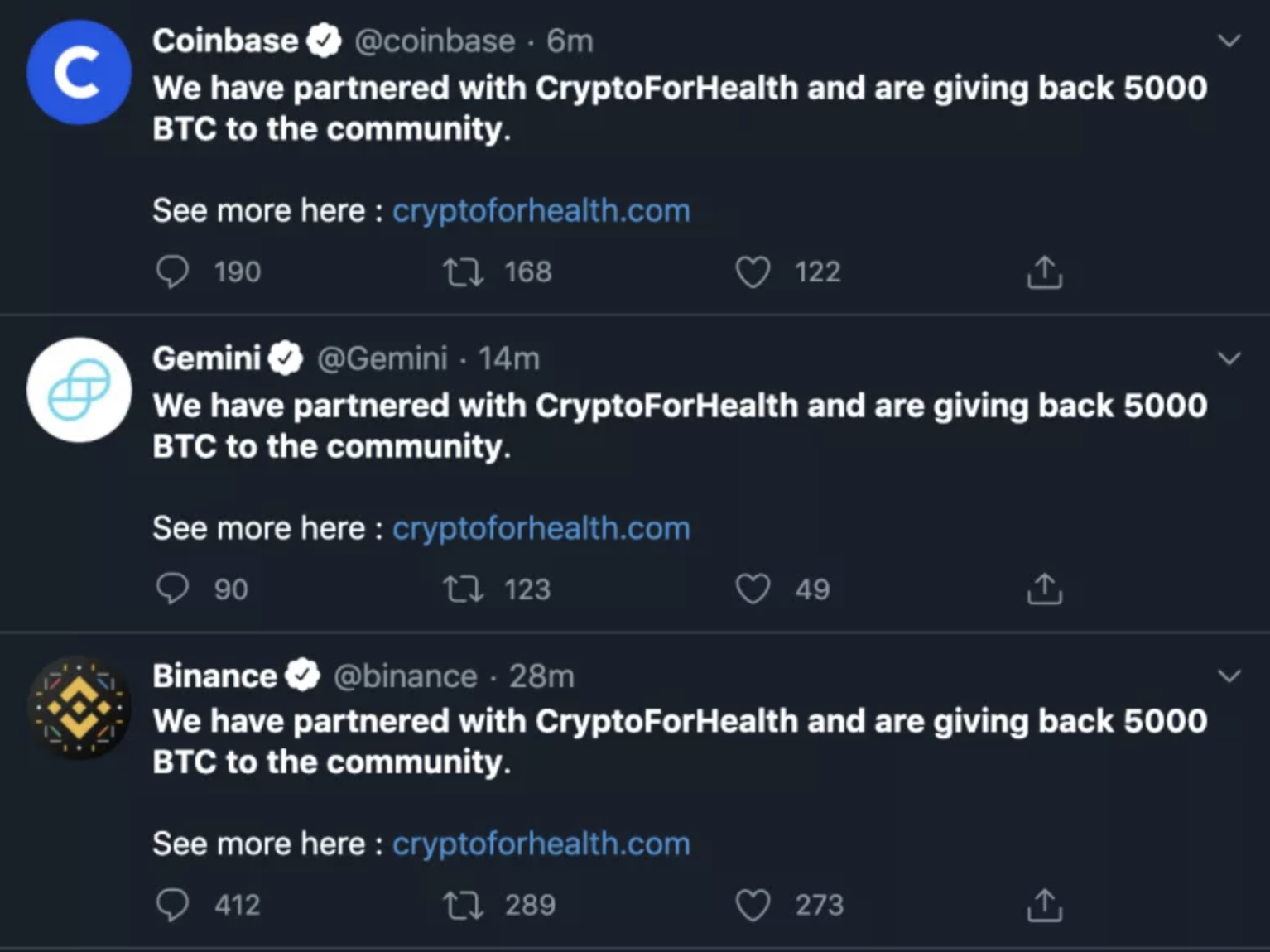Expand the Gemini tweet options menu
Screen dimensions: 1270x952
1229,358
